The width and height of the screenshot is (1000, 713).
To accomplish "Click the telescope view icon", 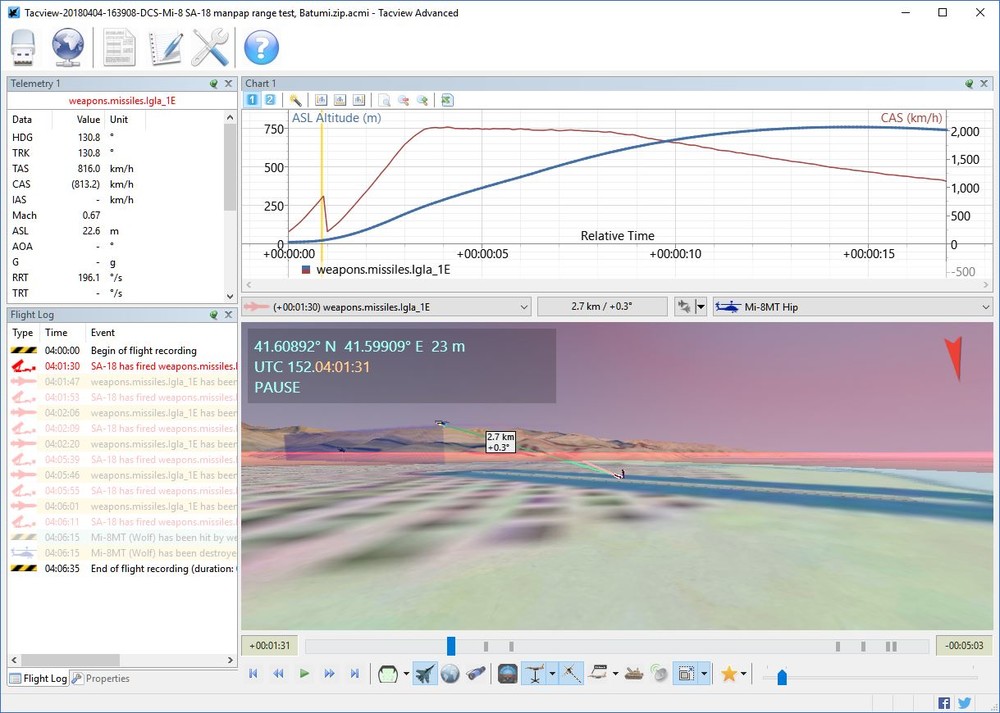I will [x=477, y=674].
